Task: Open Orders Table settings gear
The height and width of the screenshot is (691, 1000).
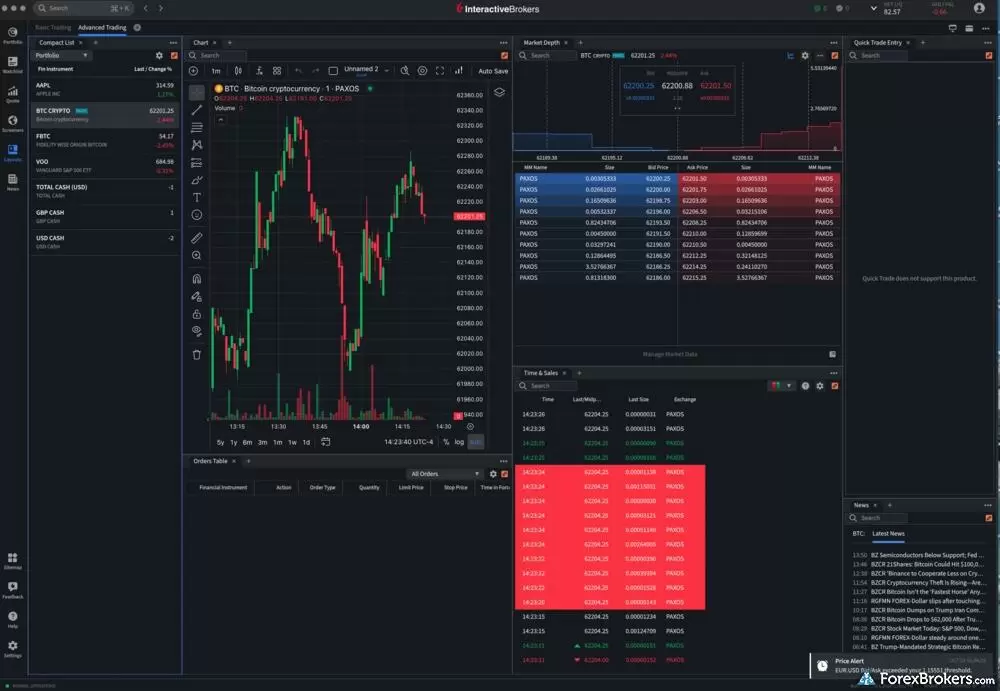Action: [x=493, y=474]
